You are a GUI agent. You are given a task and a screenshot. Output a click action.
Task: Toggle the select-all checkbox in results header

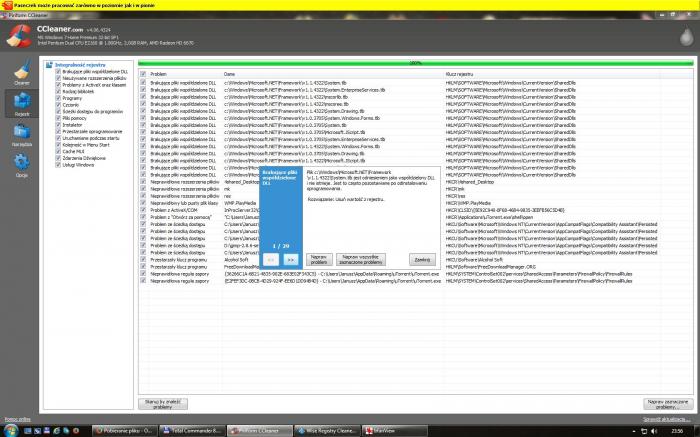tap(143, 74)
